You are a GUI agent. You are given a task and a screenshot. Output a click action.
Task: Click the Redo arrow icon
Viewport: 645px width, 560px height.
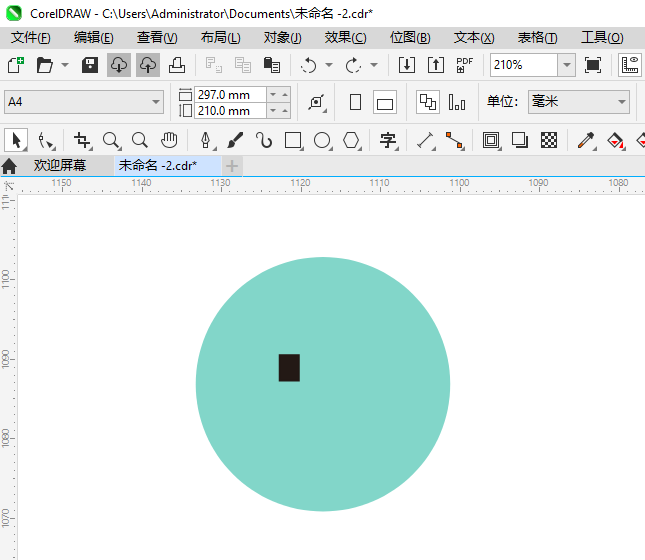pyautogui.click(x=353, y=65)
